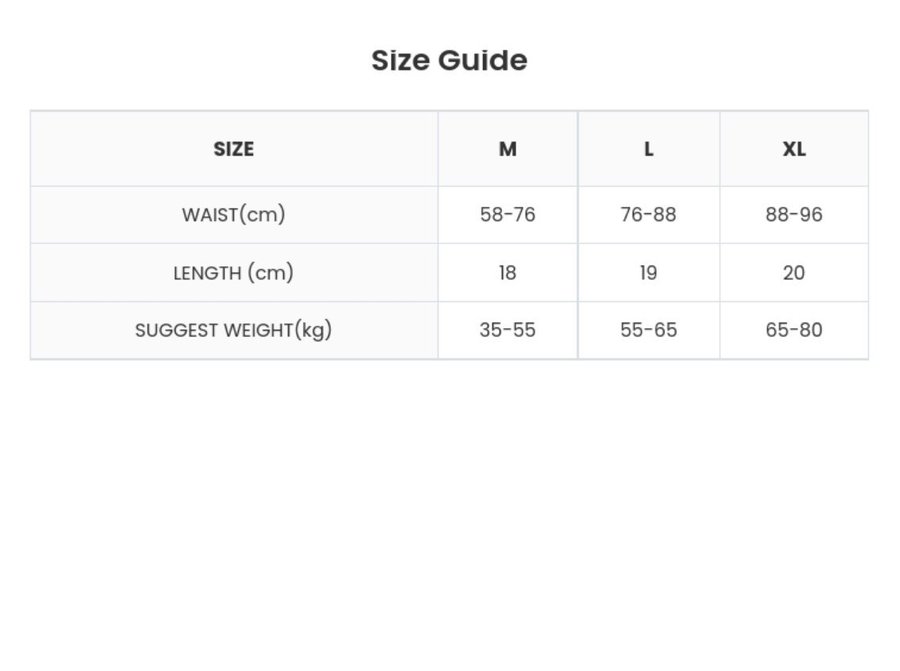This screenshot has width=900, height=671.
Task: Click the length value 19 for L
Action: pyautogui.click(x=649, y=273)
